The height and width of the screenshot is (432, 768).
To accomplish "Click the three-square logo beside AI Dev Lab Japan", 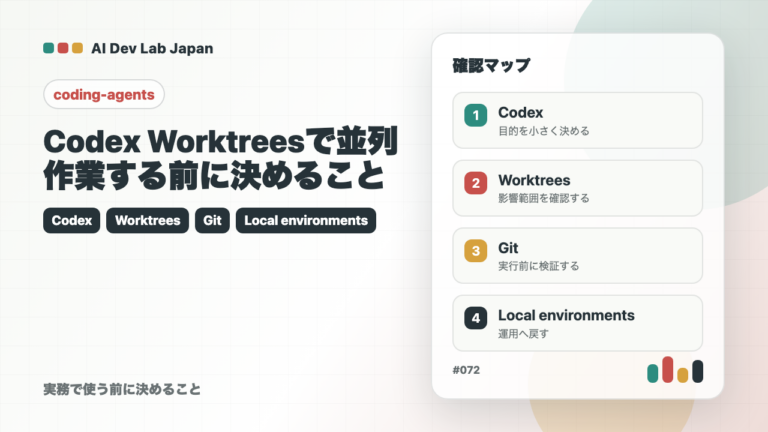I will tap(63, 48).
